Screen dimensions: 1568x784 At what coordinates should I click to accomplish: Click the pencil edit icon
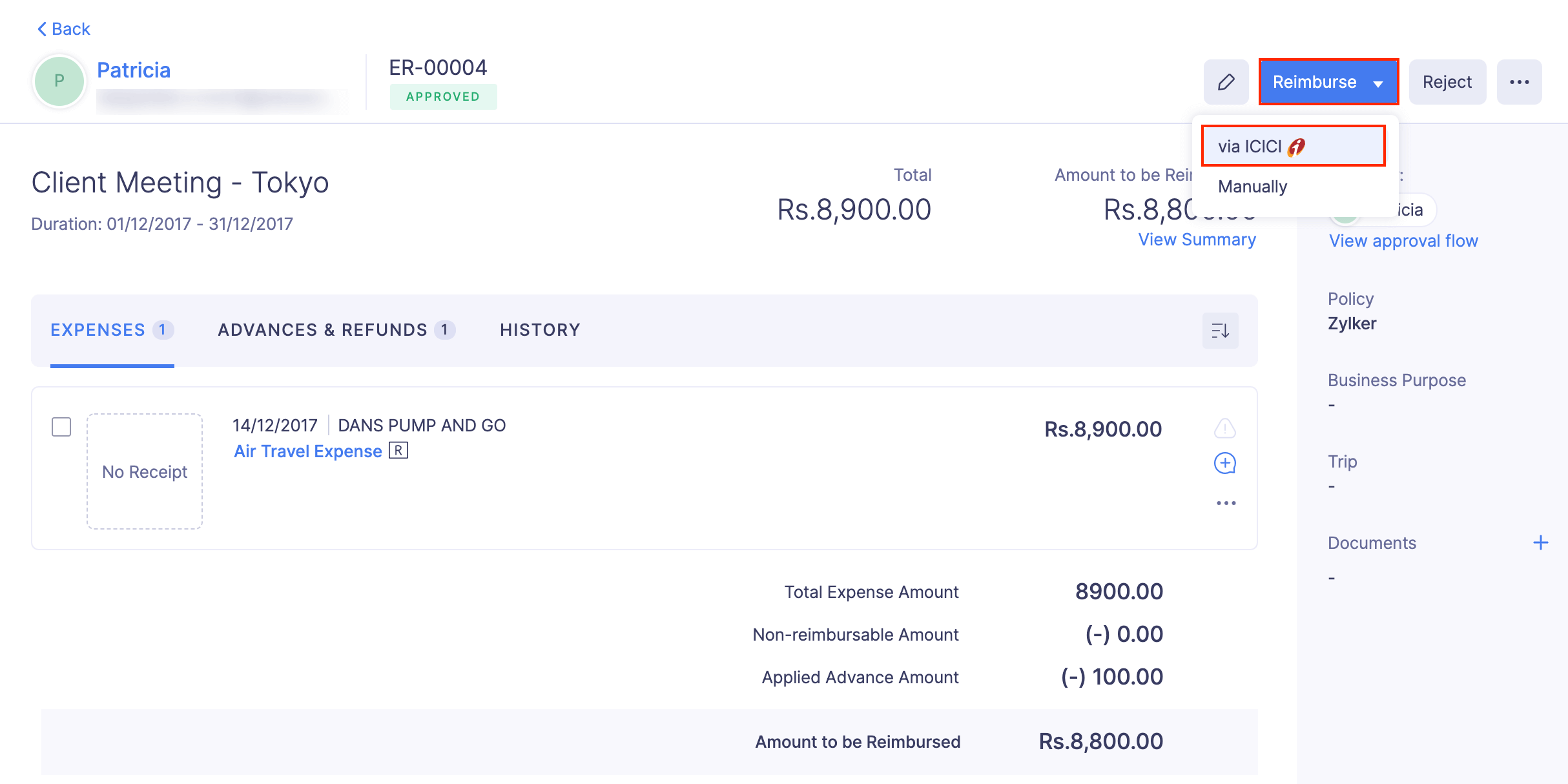[1225, 81]
